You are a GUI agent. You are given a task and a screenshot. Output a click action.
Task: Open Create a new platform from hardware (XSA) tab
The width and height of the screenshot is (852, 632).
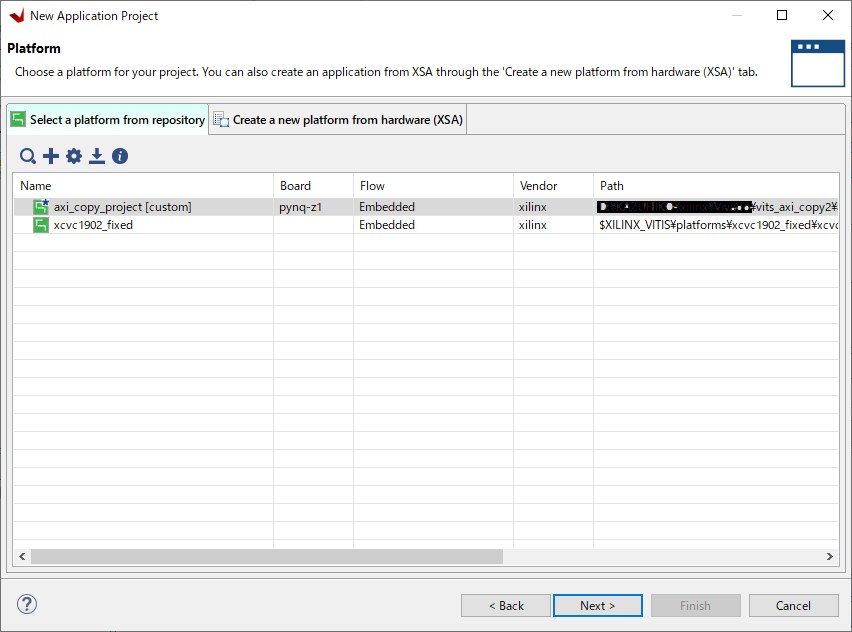338,120
